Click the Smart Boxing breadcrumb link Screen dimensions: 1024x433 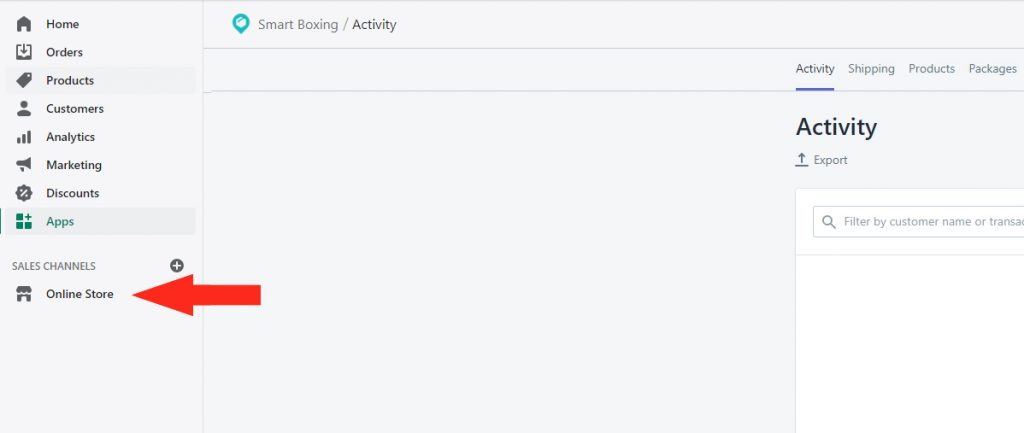298,25
